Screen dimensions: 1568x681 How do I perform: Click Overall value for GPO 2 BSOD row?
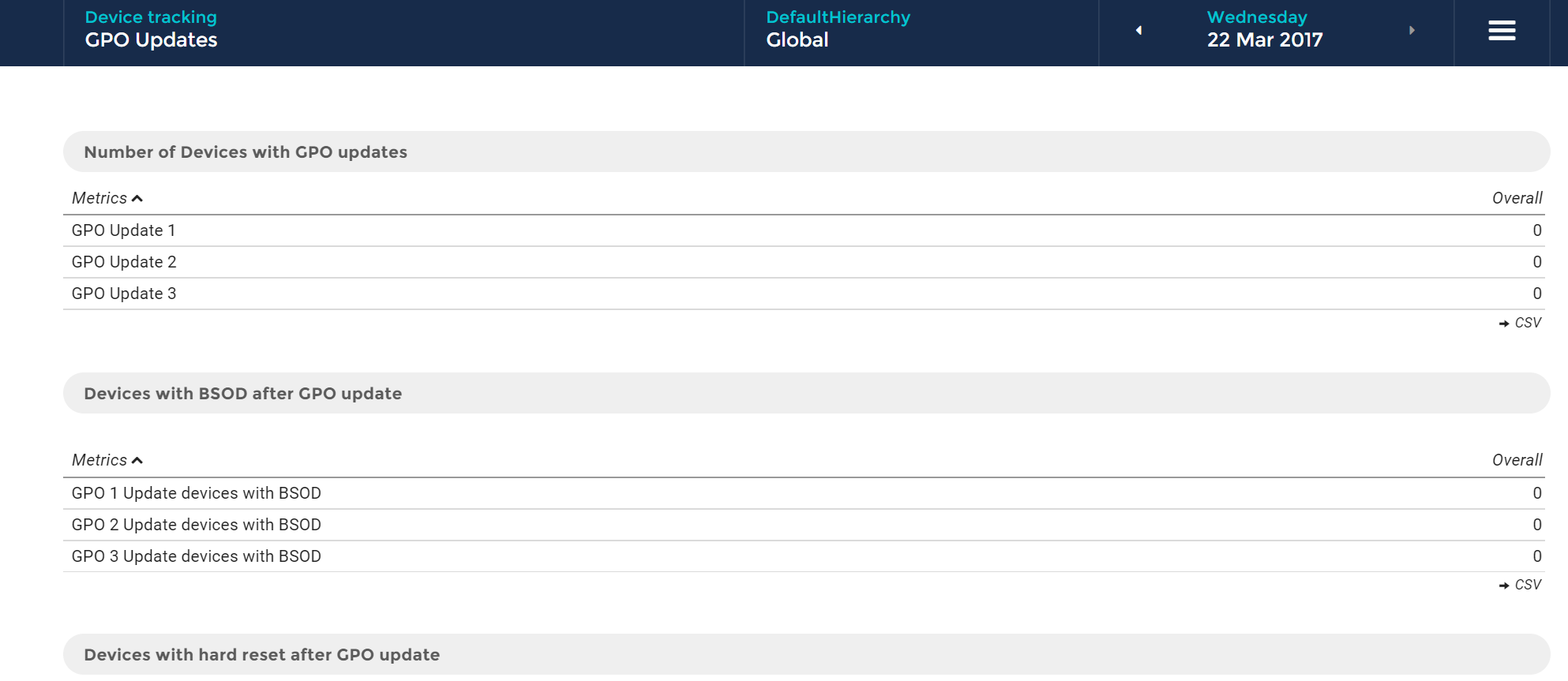tap(1537, 525)
